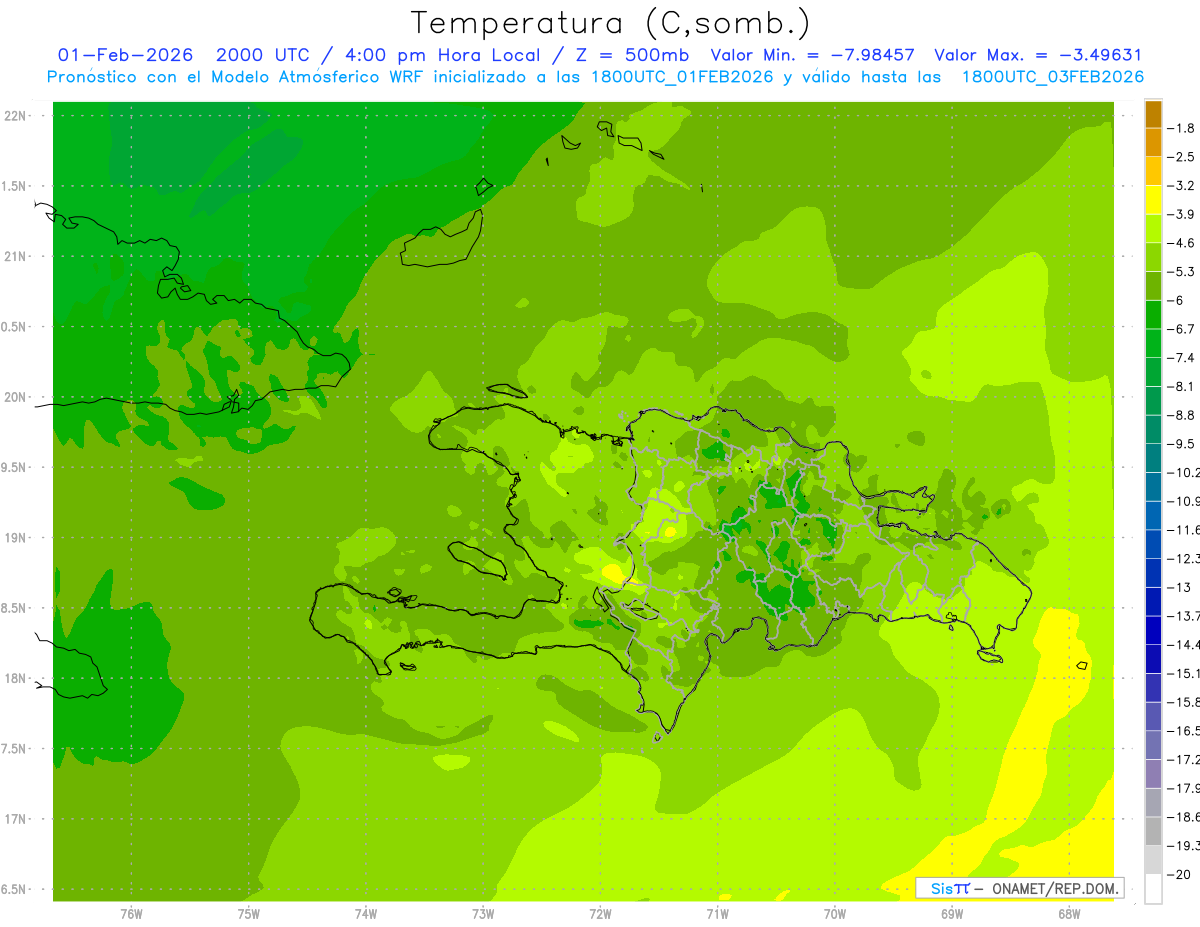Screen dimensions: 1200x927
Task: Click the "-1.8" colorbar label
Action: click(1182, 128)
